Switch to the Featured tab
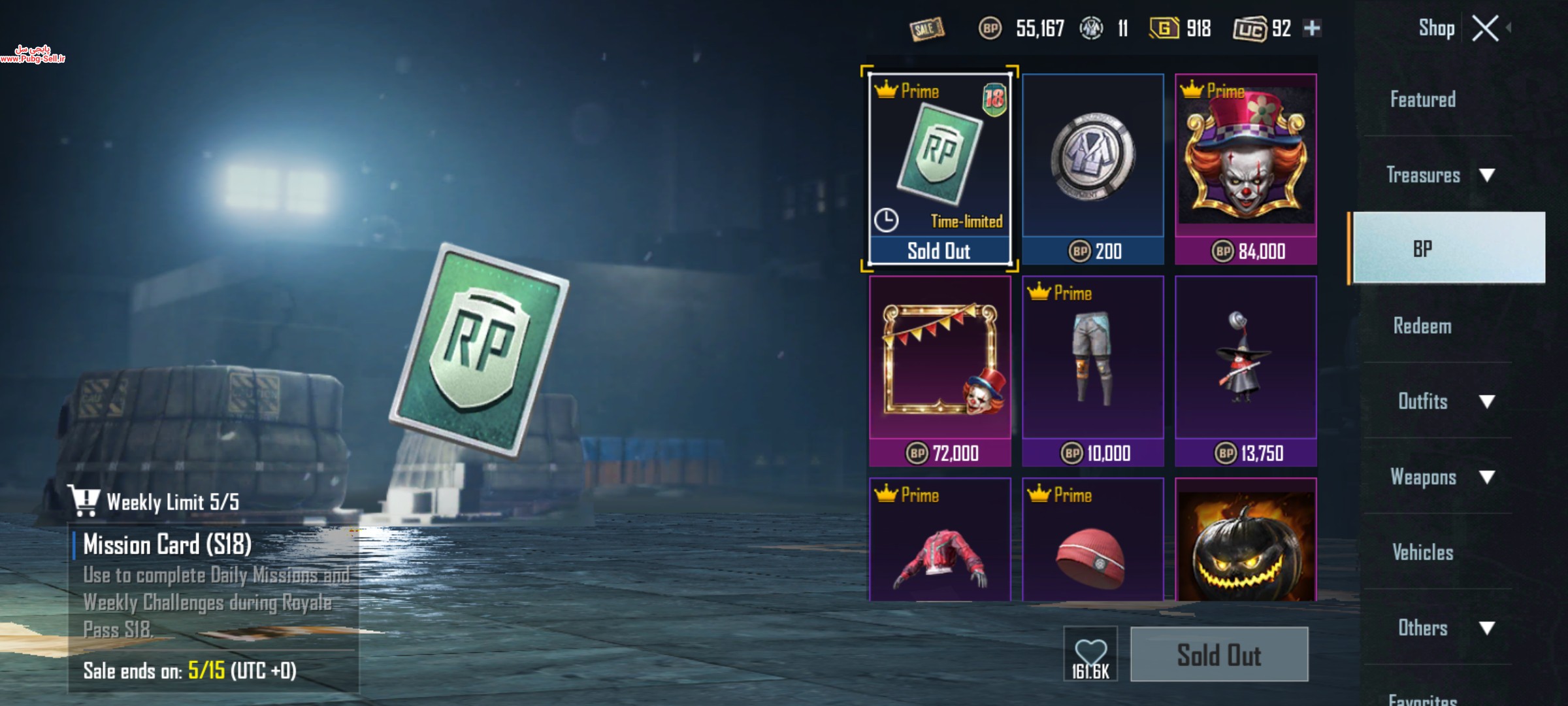This screenshot has width=1568, height=706. coord(1423,99)
